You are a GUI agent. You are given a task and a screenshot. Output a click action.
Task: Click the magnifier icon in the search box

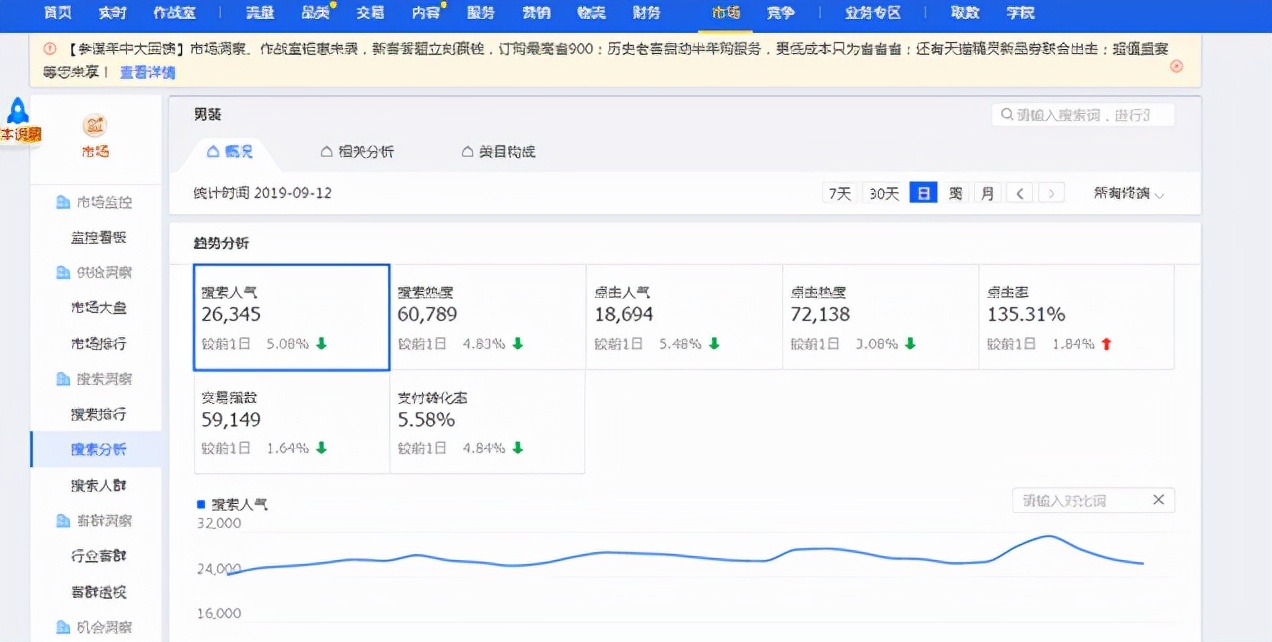click(x=1005, y=114)
